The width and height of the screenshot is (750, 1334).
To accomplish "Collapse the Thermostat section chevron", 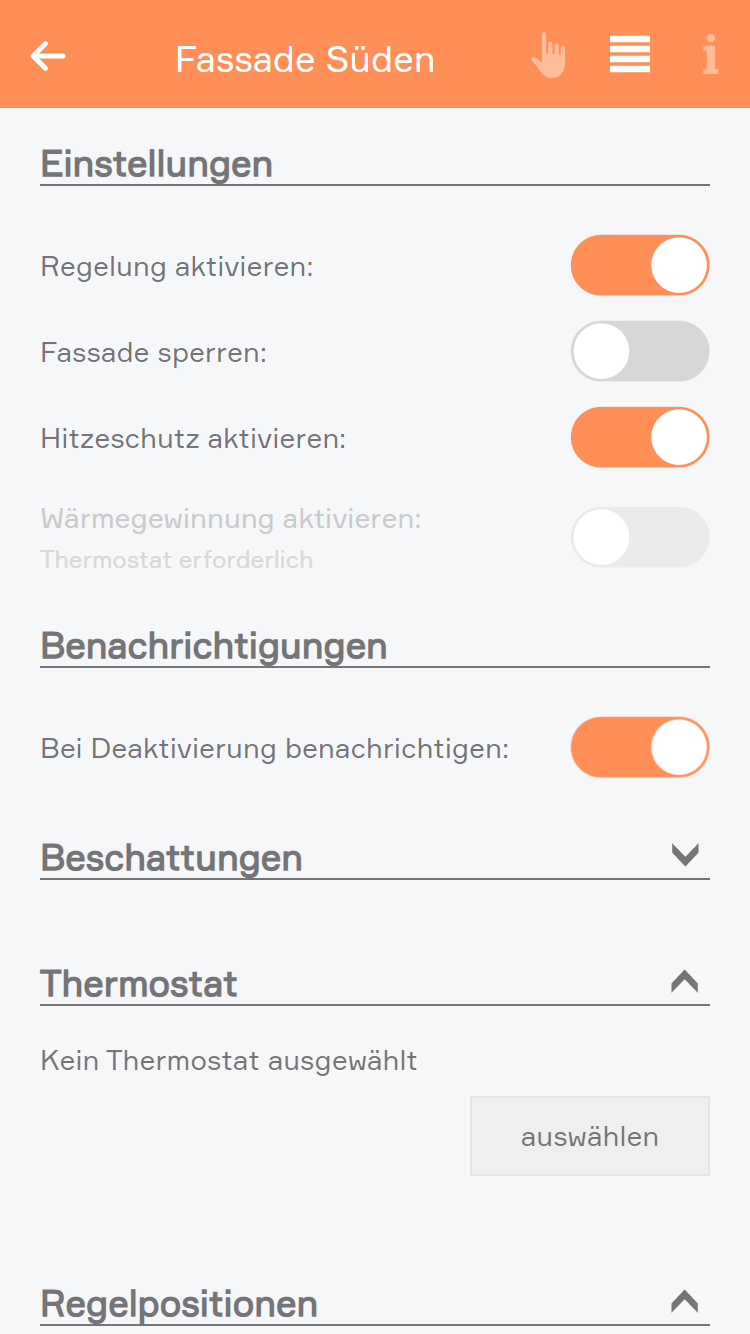I will (685, 981).
